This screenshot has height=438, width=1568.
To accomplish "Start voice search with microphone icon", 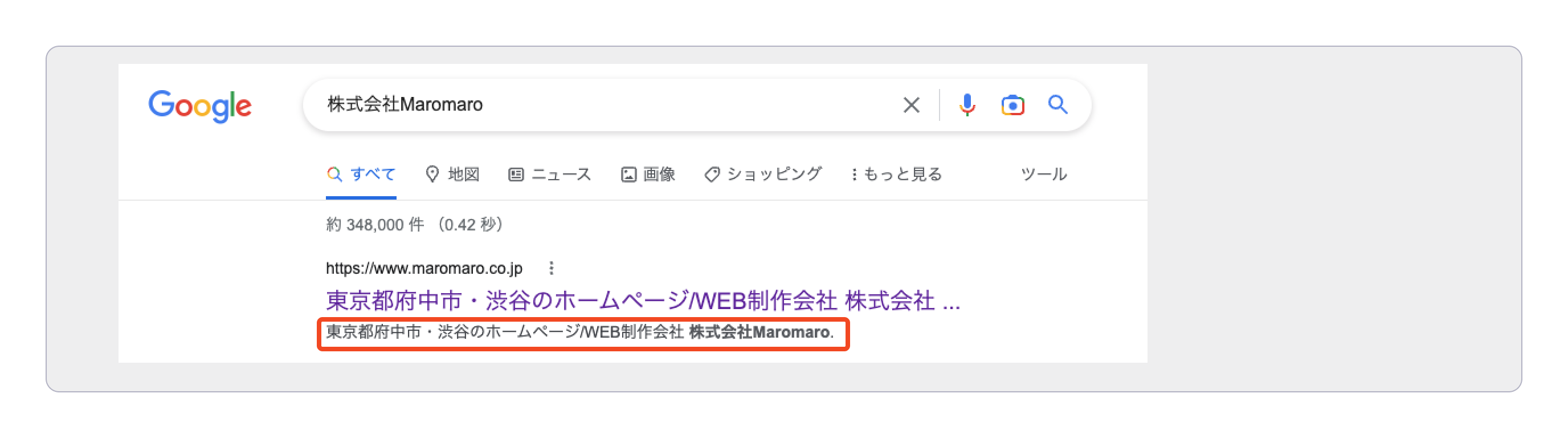I will click(x=966, y=105).
